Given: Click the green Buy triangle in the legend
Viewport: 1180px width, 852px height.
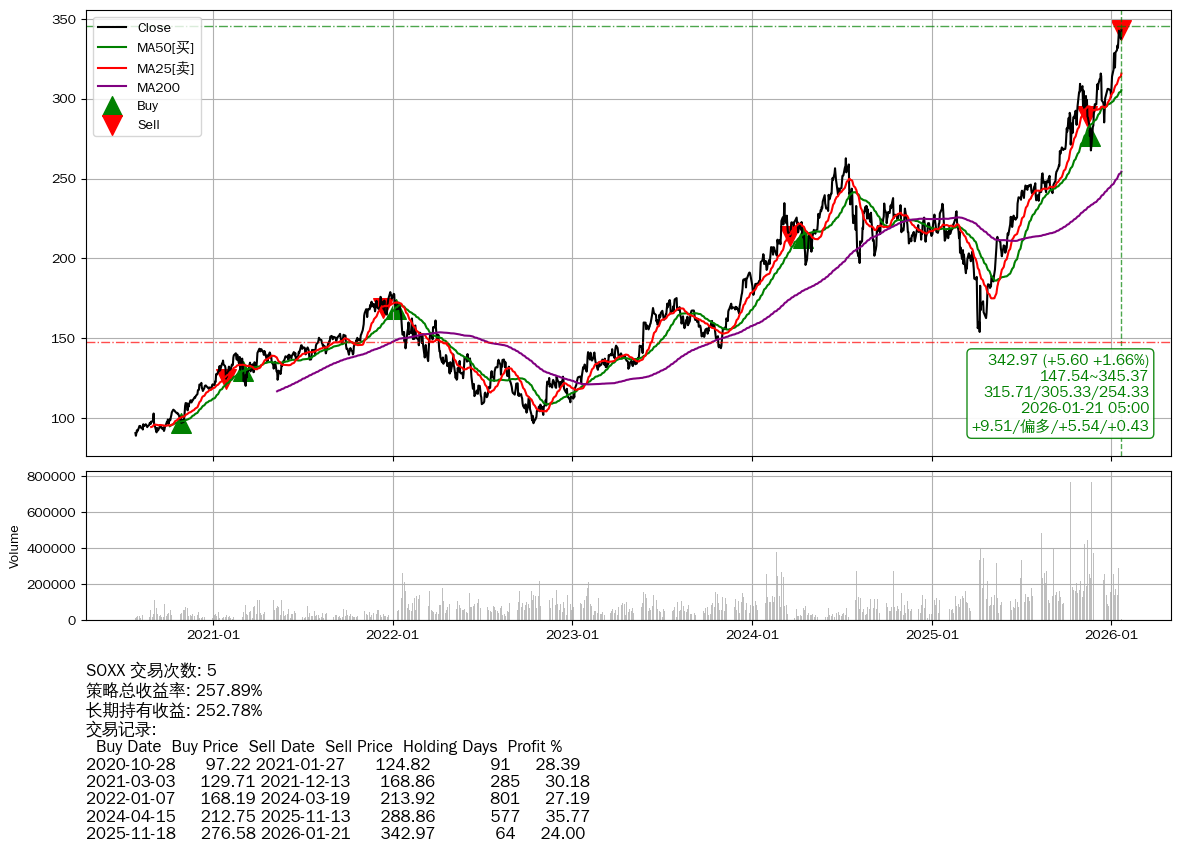Looking at the screenshot, I should pos(113,105).
